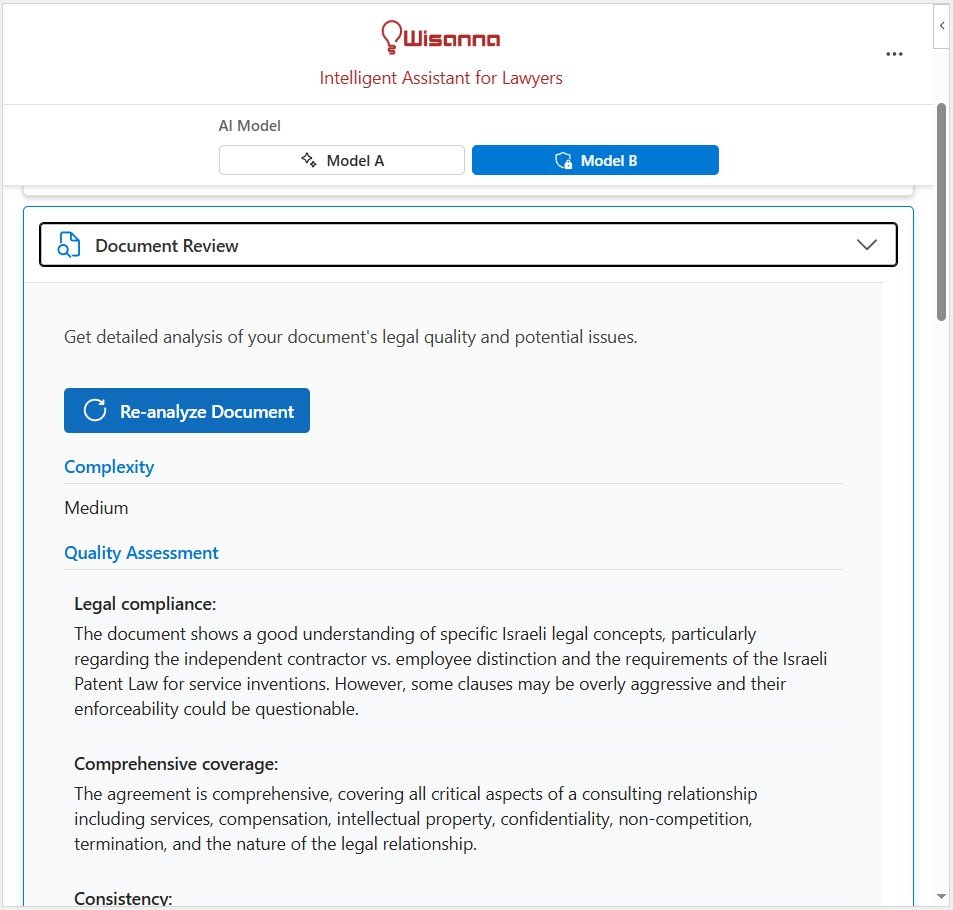Image resolution: width=953 pixels, height=910 pixels.
Task: Open the three-dot more options menu
Action: click(x=894, y=54)
